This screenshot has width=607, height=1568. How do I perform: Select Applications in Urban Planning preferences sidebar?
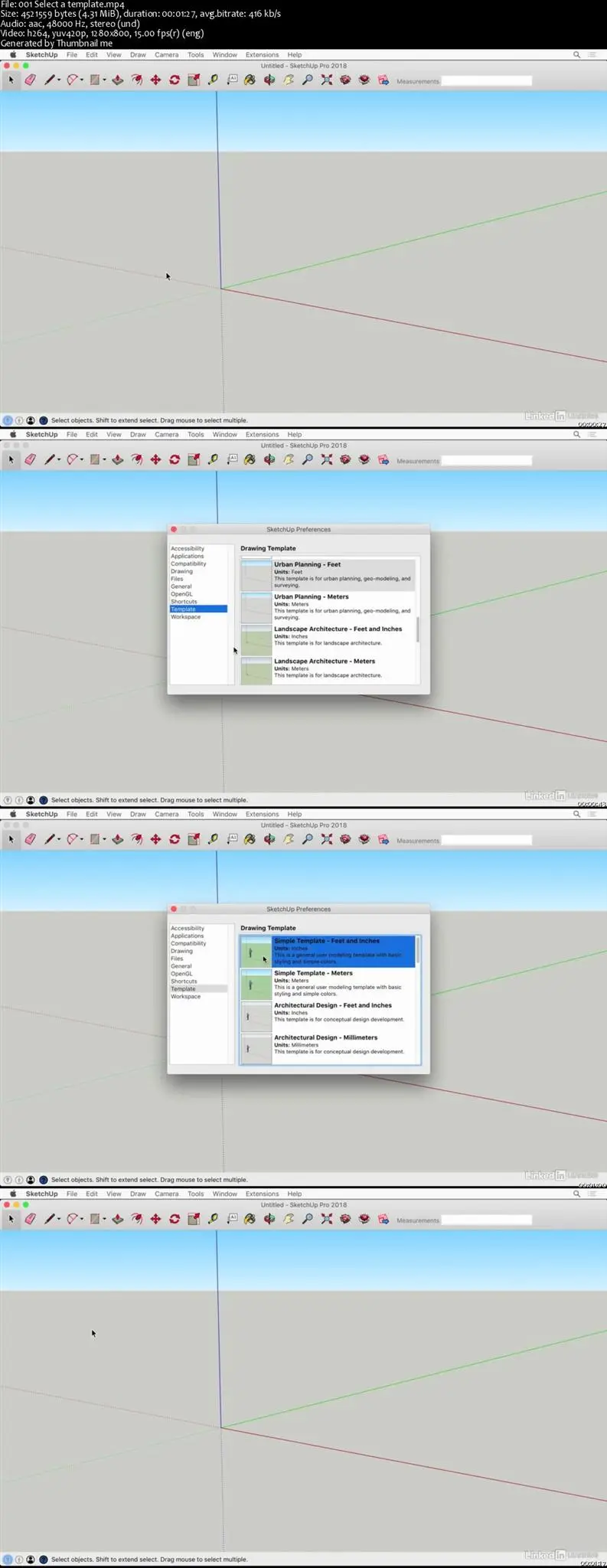188,556
